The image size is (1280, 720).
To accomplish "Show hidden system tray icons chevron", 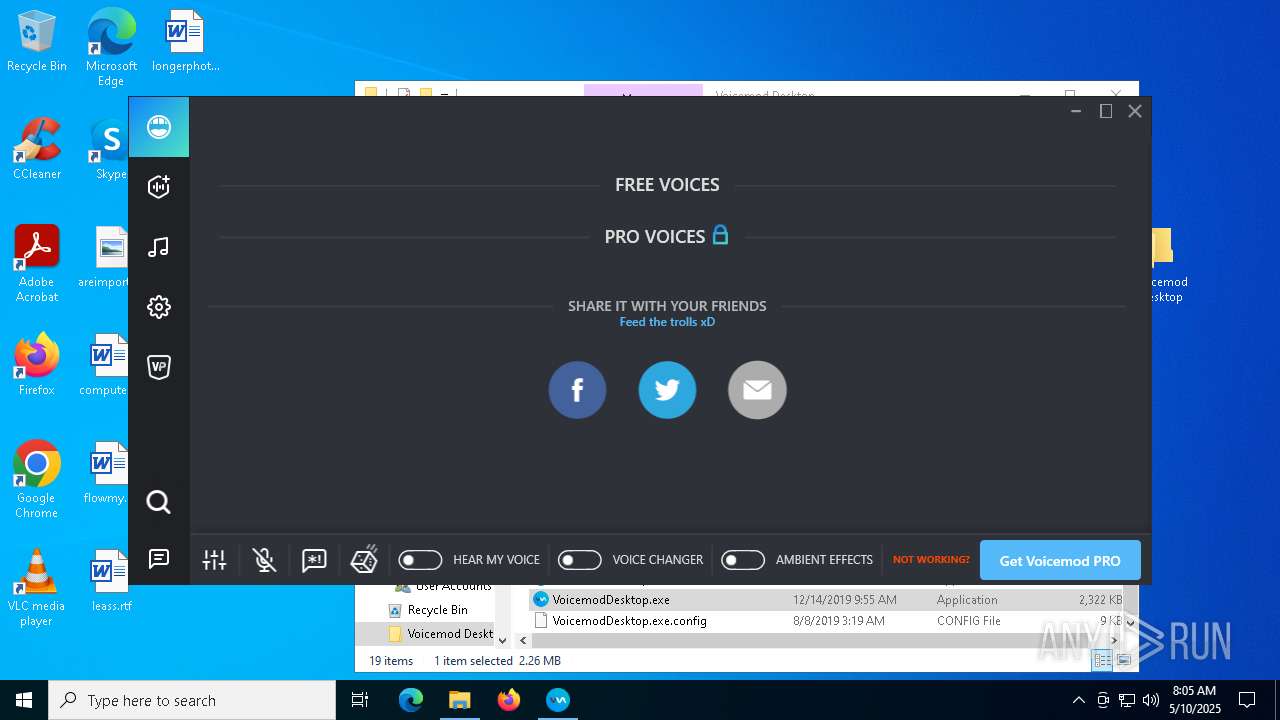I will pyautogui.click(x=1078, y=700).
